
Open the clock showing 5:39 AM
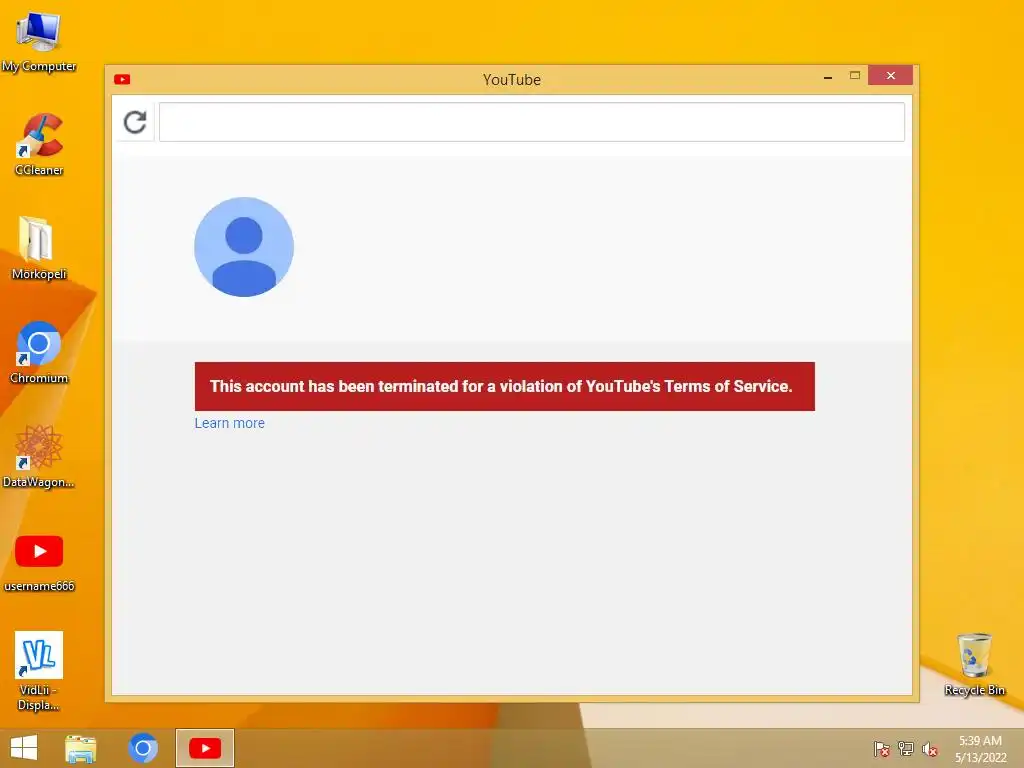[980, 749]
